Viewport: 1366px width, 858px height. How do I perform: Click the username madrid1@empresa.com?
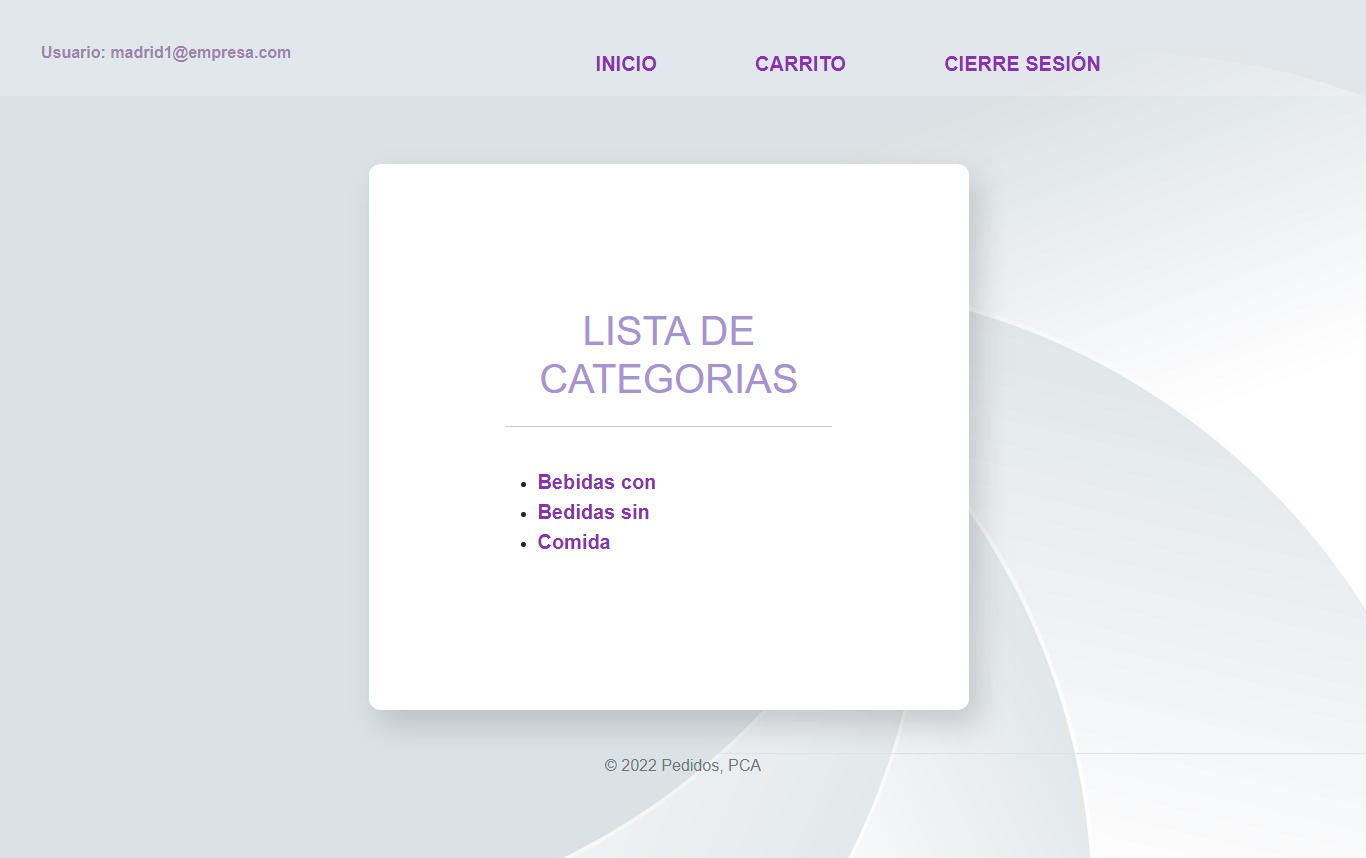199,52
